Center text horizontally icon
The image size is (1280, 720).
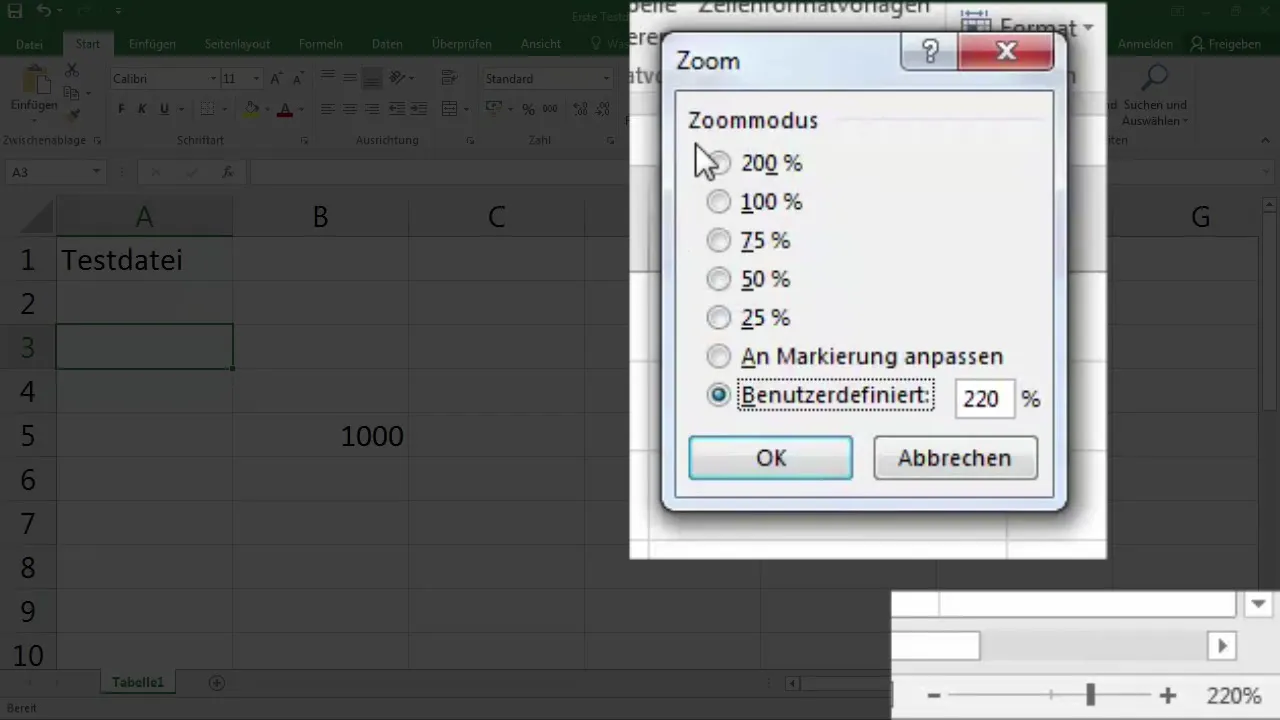coord(350,109)
